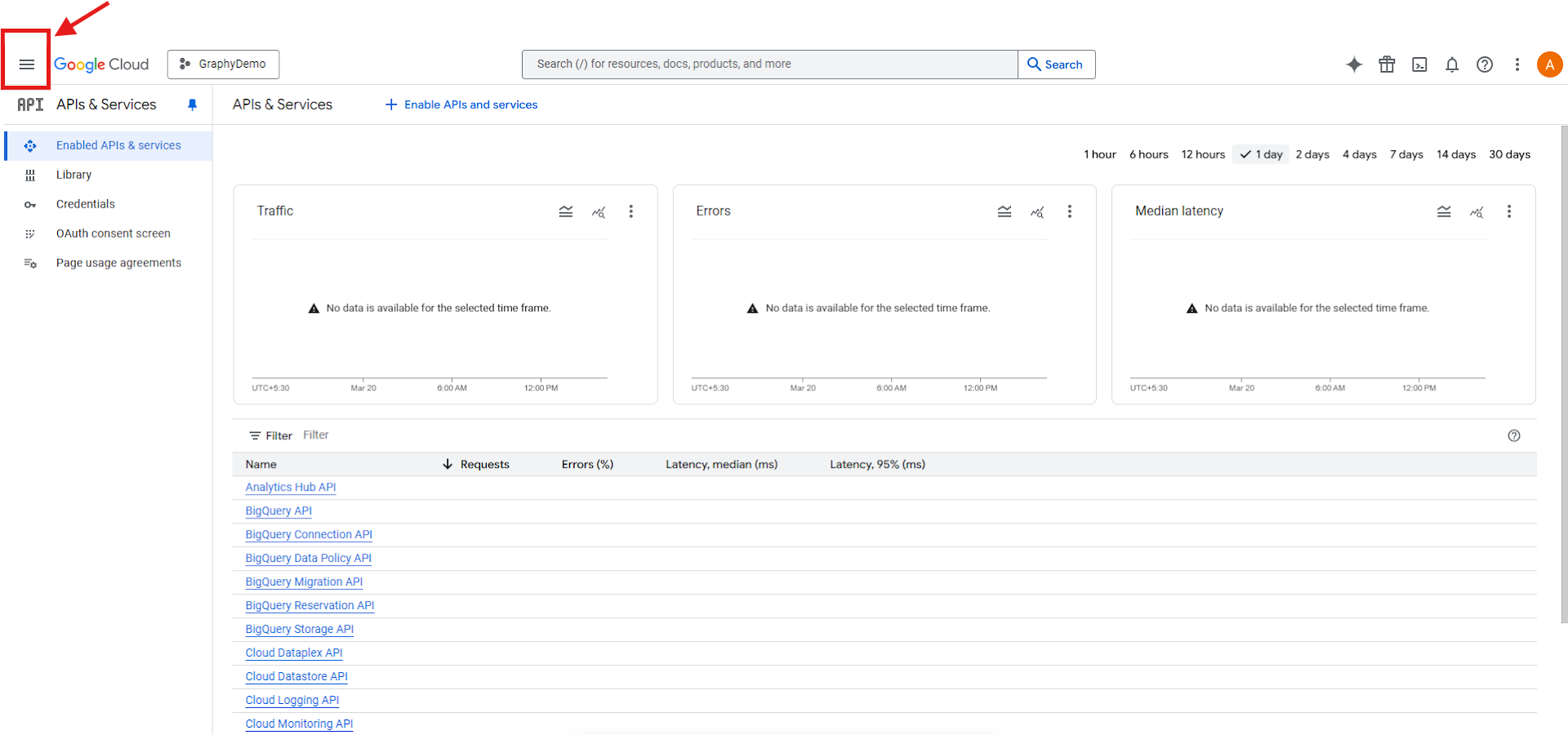Activate Cloud Shell terminal icon
Viewport: 1568px width, 735px height.
pyautogui.click(x=1419, y=65)
